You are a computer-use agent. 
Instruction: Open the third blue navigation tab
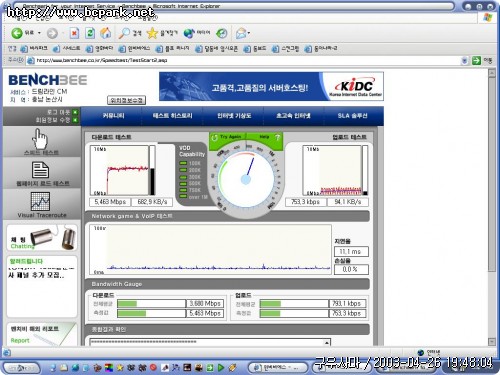pos(234,116)
